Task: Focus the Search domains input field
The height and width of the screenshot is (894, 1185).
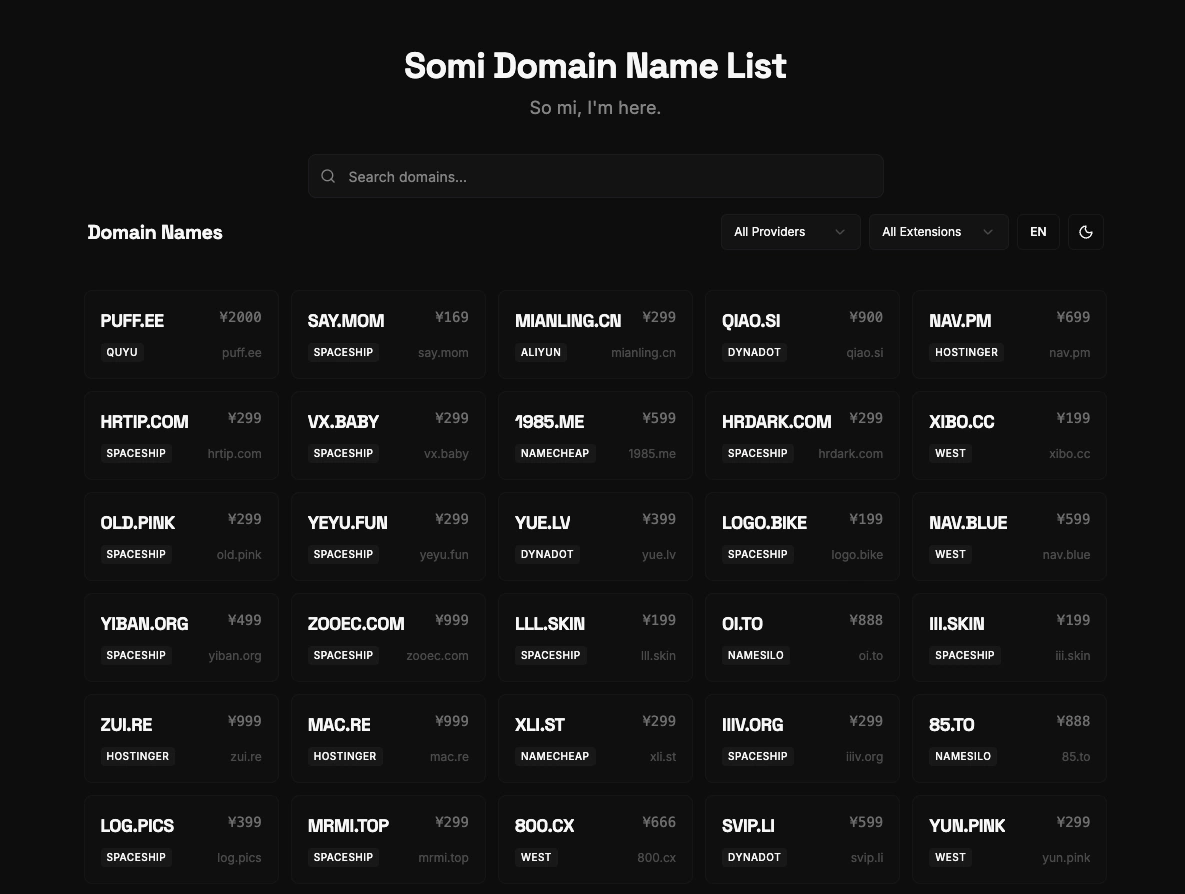Action: click(x=610, y=177)
